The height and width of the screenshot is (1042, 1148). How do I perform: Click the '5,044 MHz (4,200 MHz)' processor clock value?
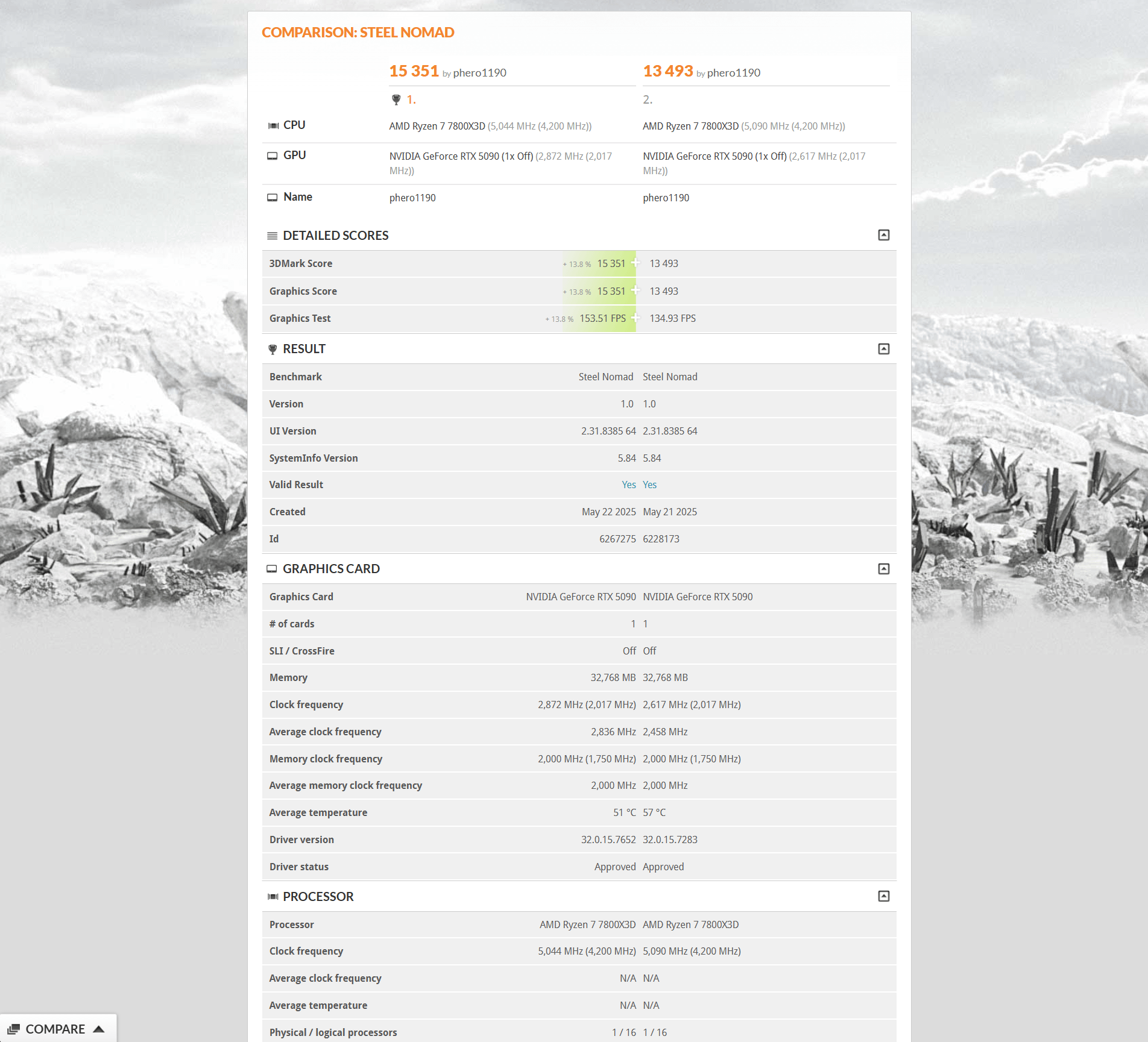[587, 951]
